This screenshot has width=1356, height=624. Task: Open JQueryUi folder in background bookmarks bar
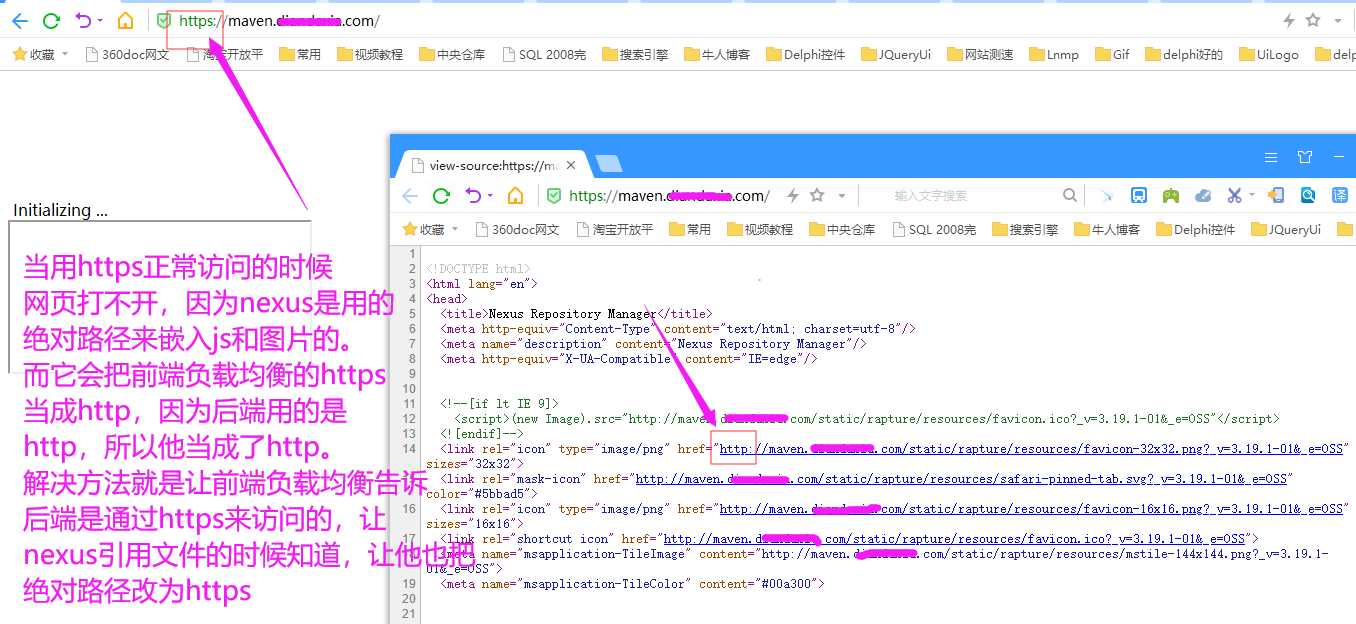895,54
